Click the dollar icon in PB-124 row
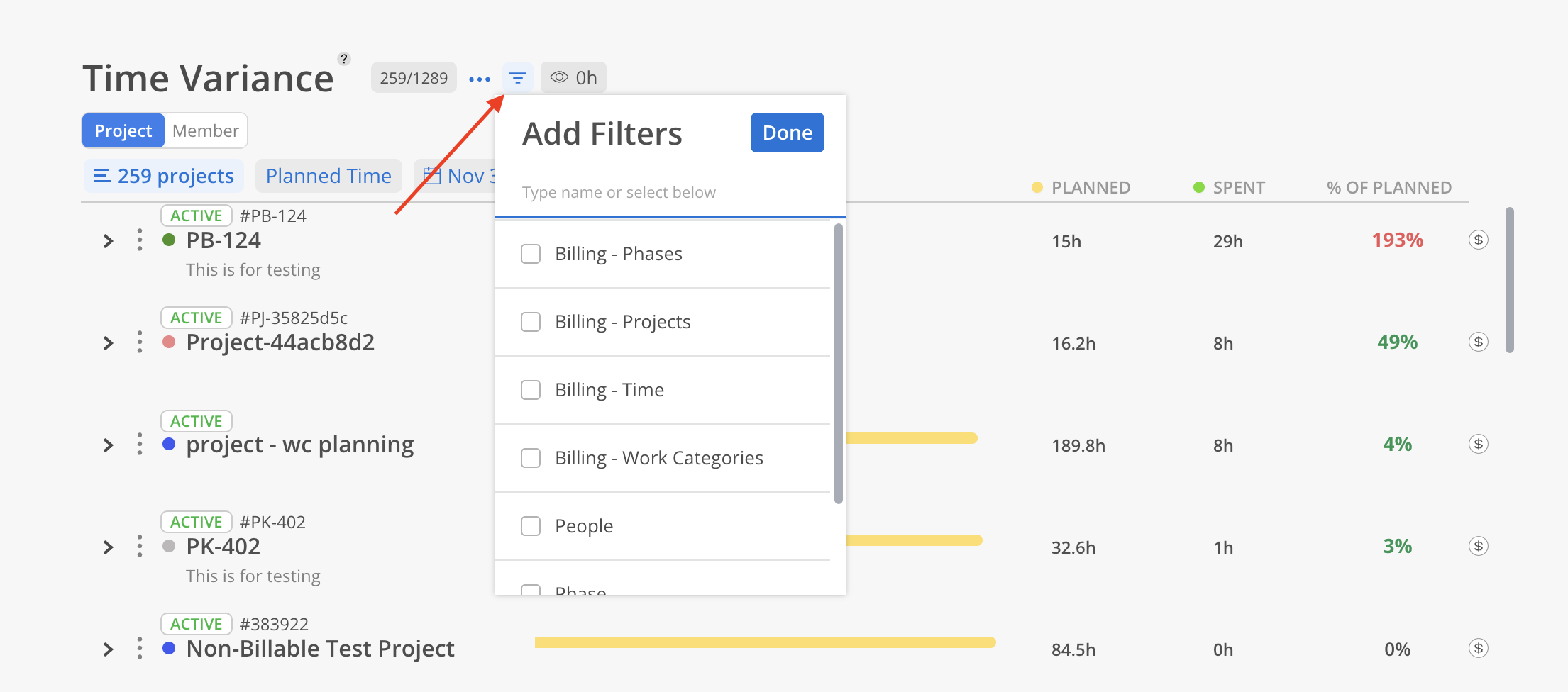 pos(1478,240)
